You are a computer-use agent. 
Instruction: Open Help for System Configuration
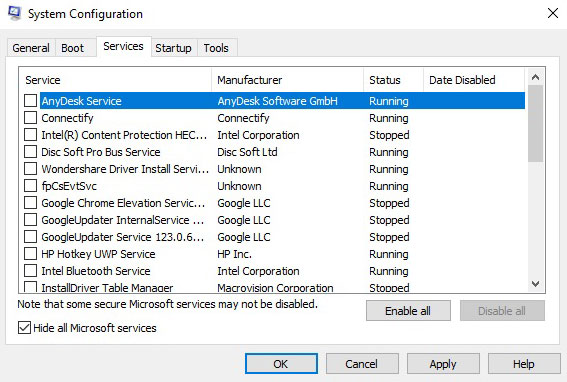pos(524,364)
